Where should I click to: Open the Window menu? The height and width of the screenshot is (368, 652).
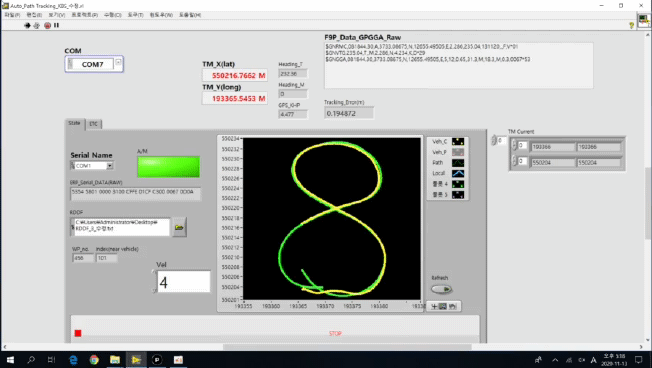[x=161, y=15]
